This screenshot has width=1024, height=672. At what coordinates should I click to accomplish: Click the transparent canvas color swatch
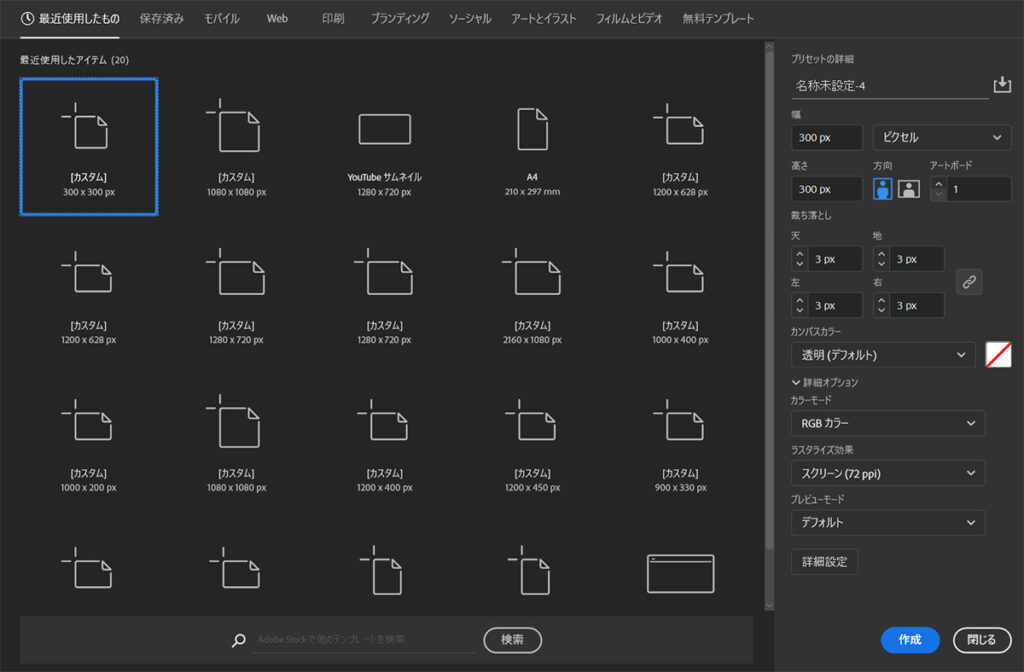(x=998, y=354)
